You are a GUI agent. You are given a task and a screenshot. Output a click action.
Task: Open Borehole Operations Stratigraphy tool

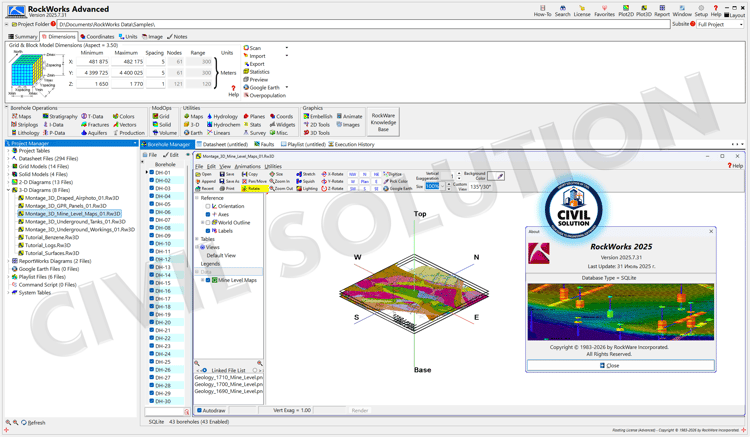tap(60, 116)
